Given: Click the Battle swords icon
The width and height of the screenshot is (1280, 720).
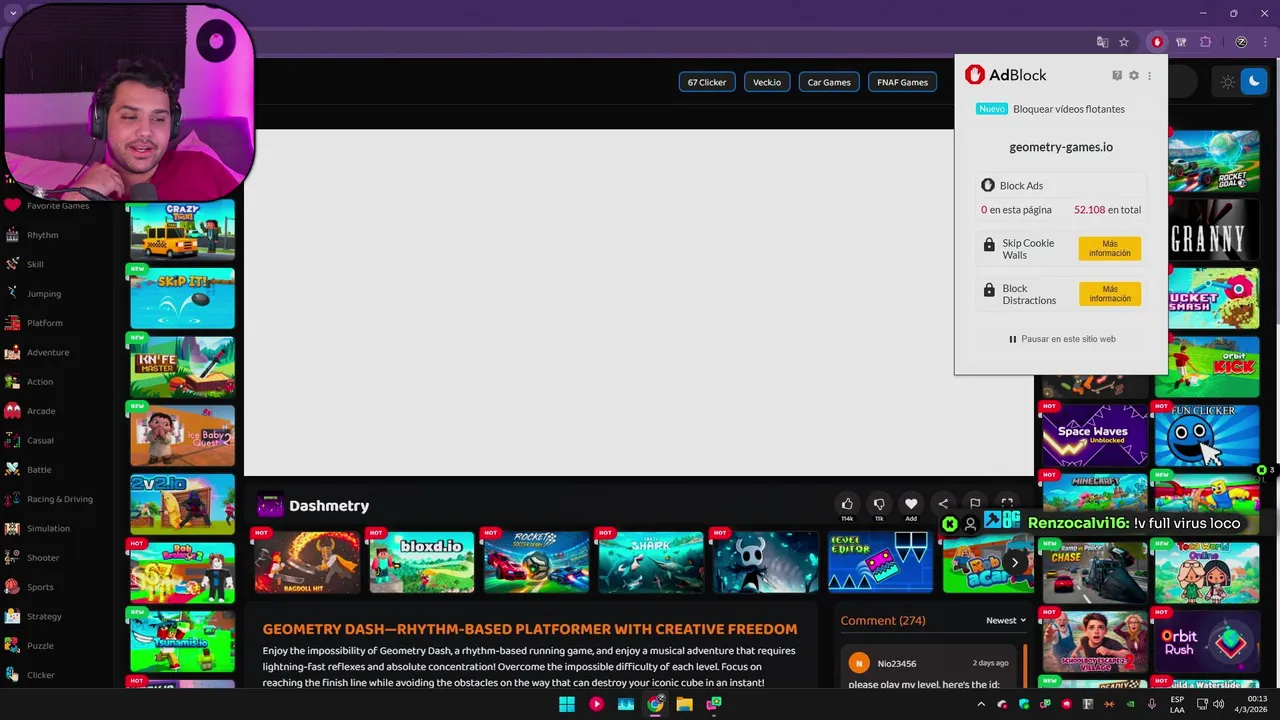Looking at the screenshot, I should (12, 469).
